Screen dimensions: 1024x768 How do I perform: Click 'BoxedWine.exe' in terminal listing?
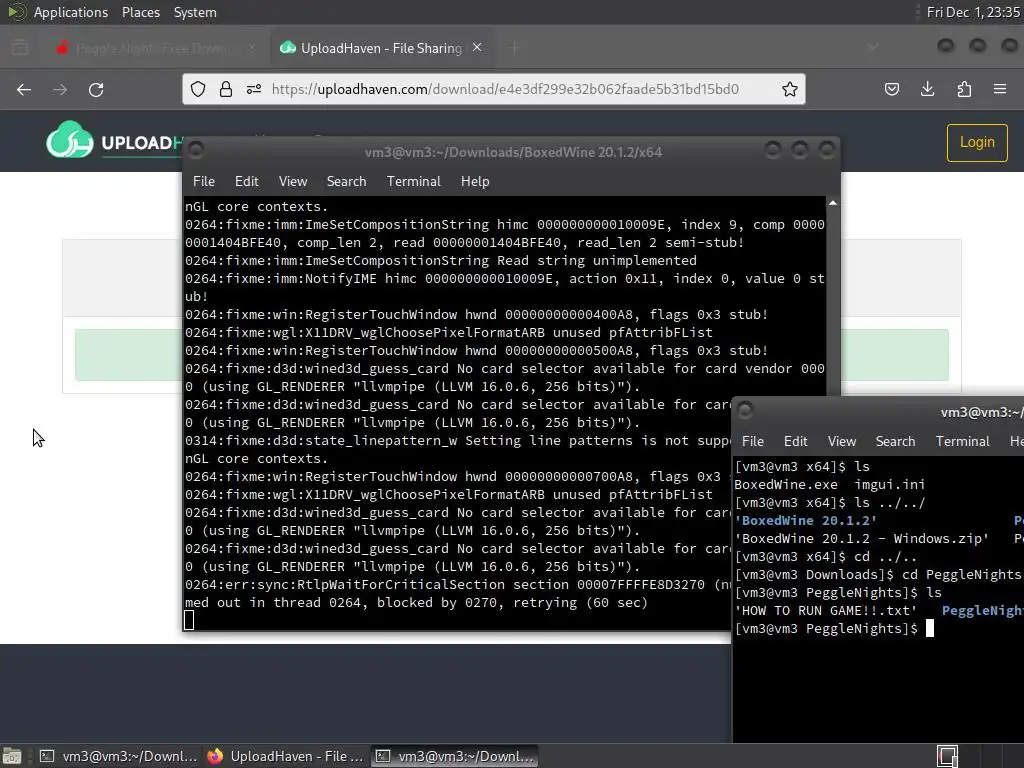tap(786, 485)
